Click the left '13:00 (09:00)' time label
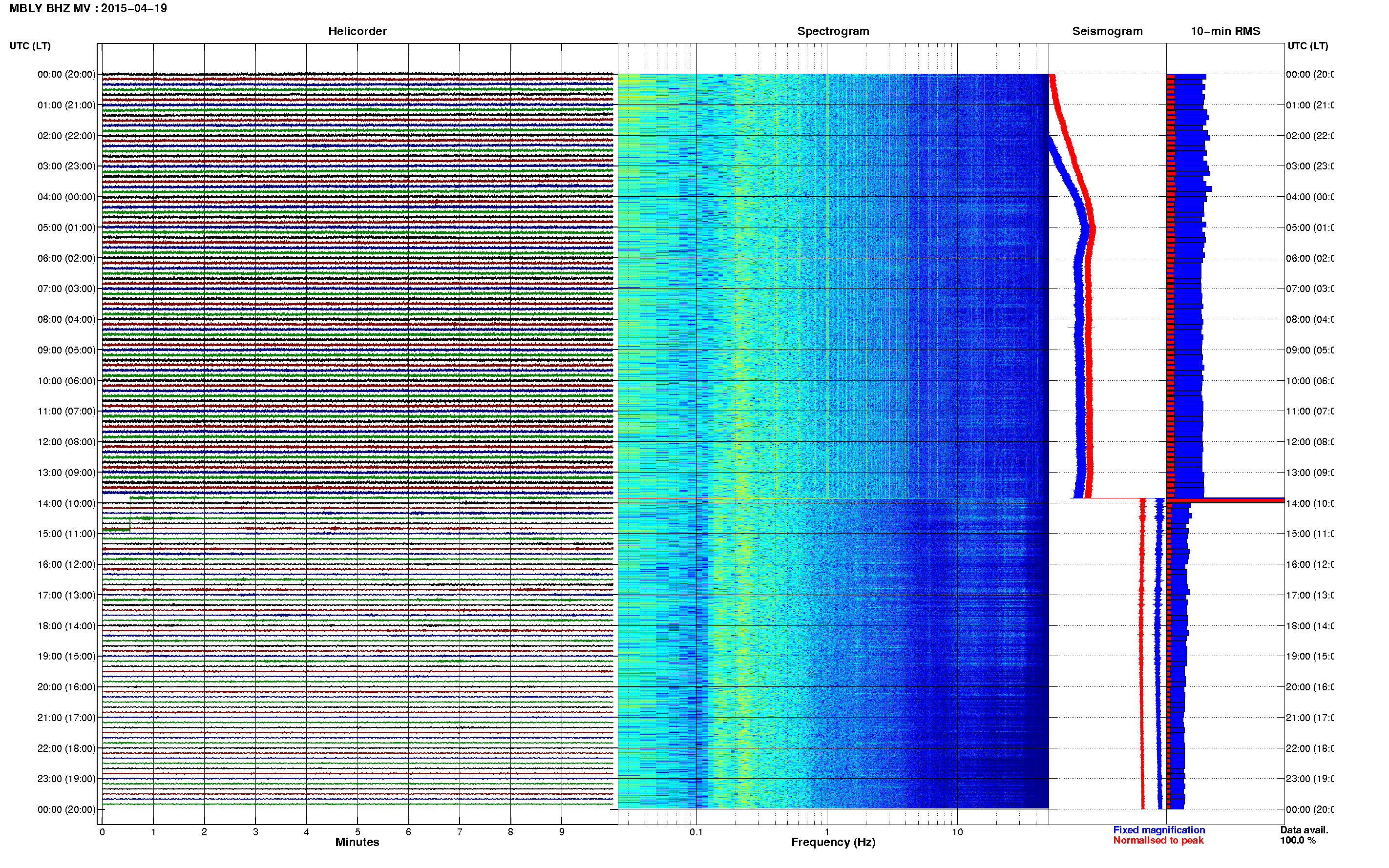 pos(66,473)
